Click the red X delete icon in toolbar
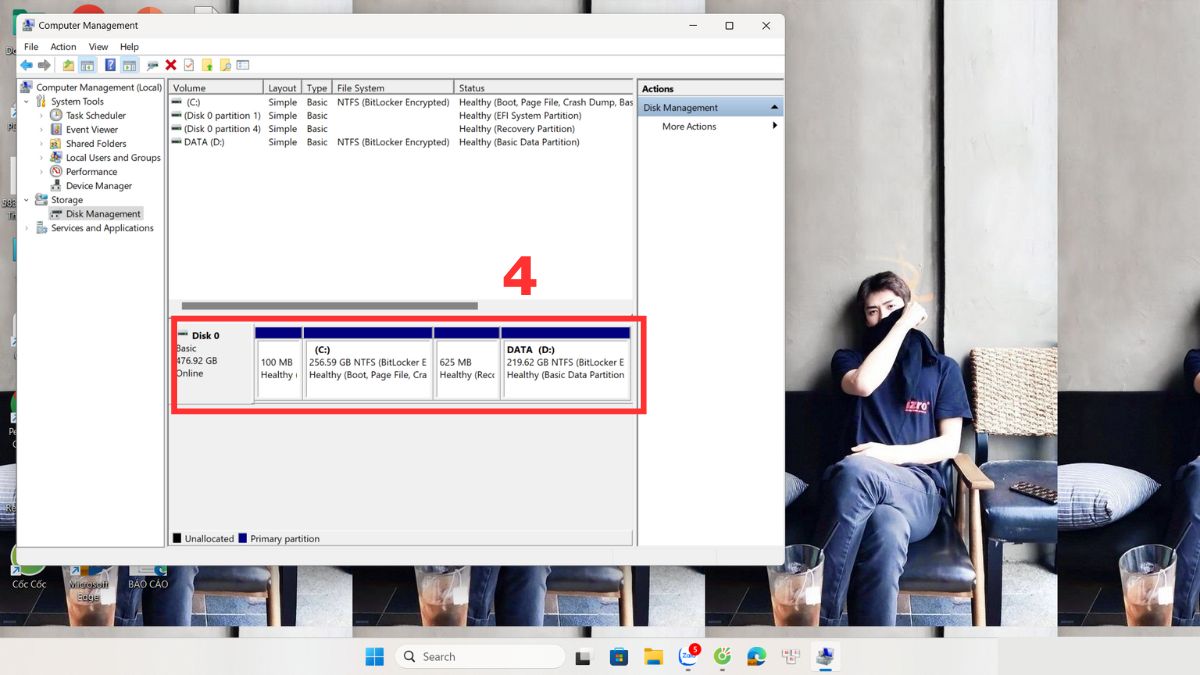Screen dimensions: 1200x675 point(170,64)
